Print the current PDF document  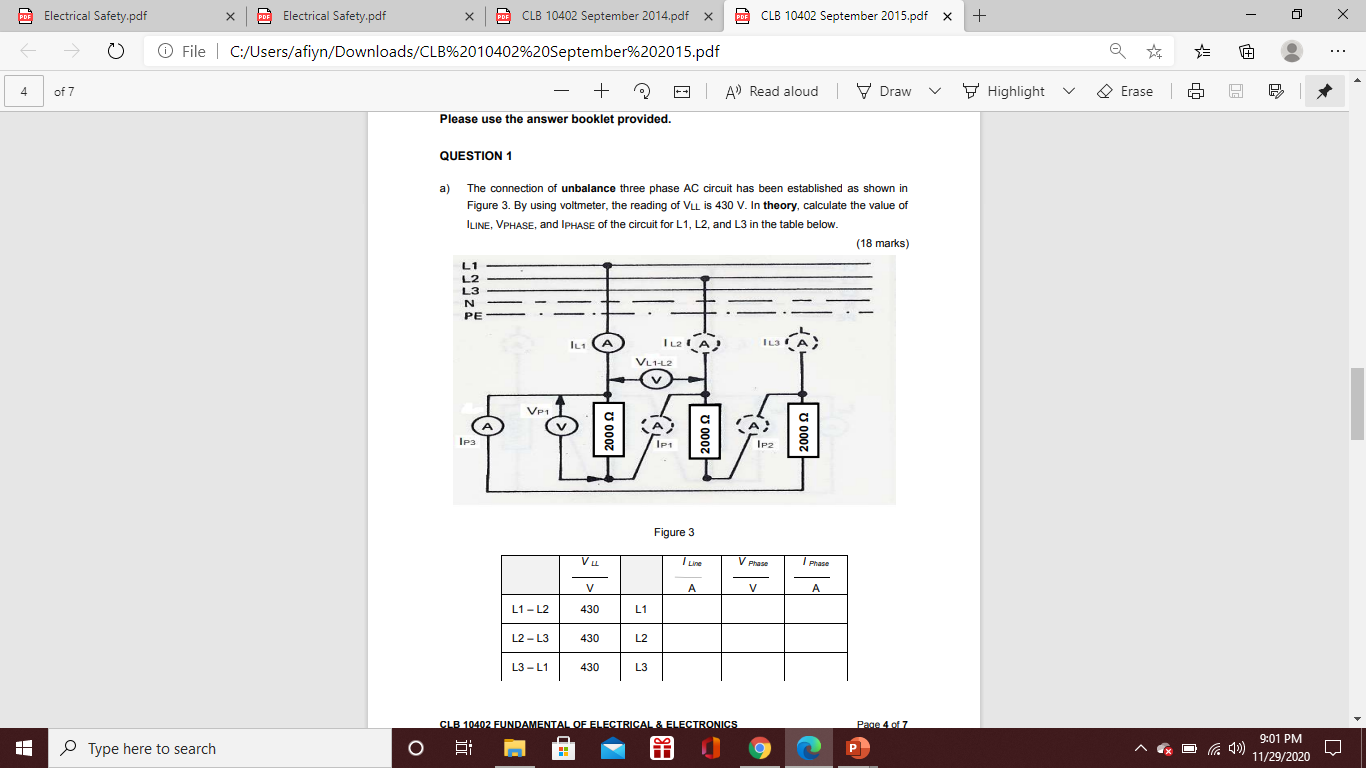(1196, 91)
